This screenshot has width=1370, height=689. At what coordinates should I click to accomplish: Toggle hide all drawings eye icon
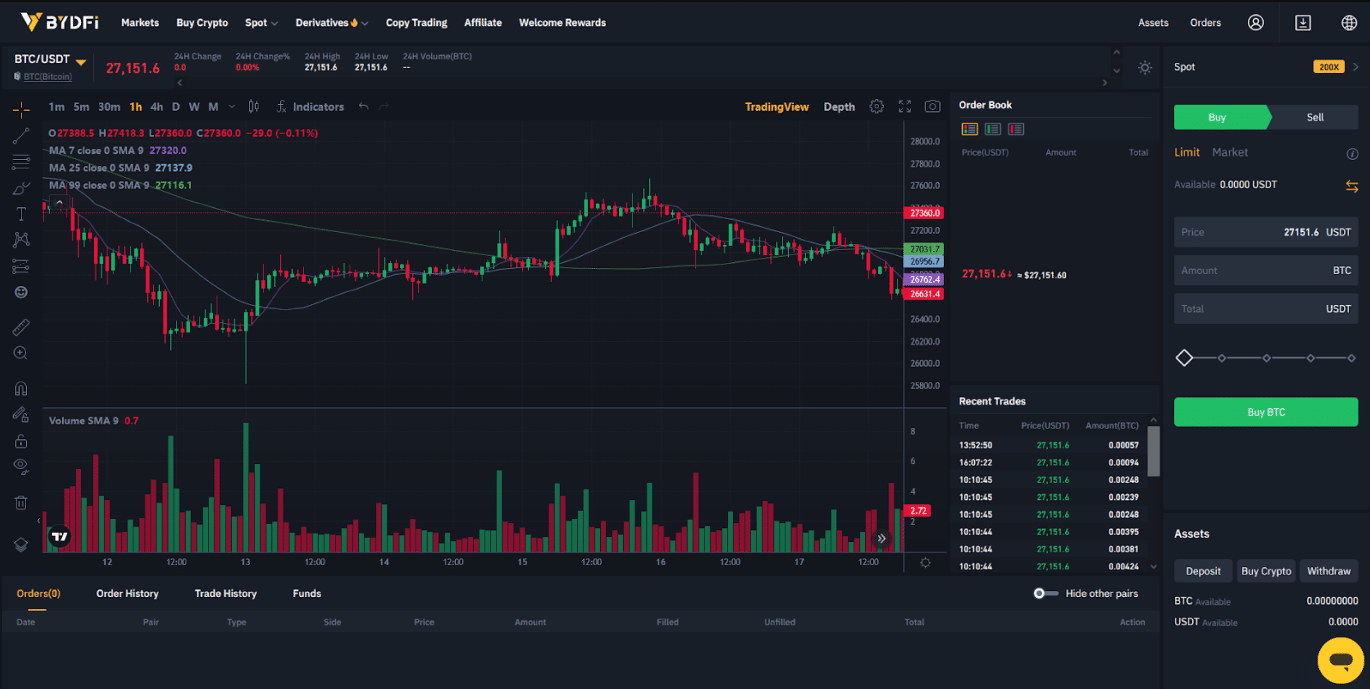pyautogui.click(x=21, y=465)
